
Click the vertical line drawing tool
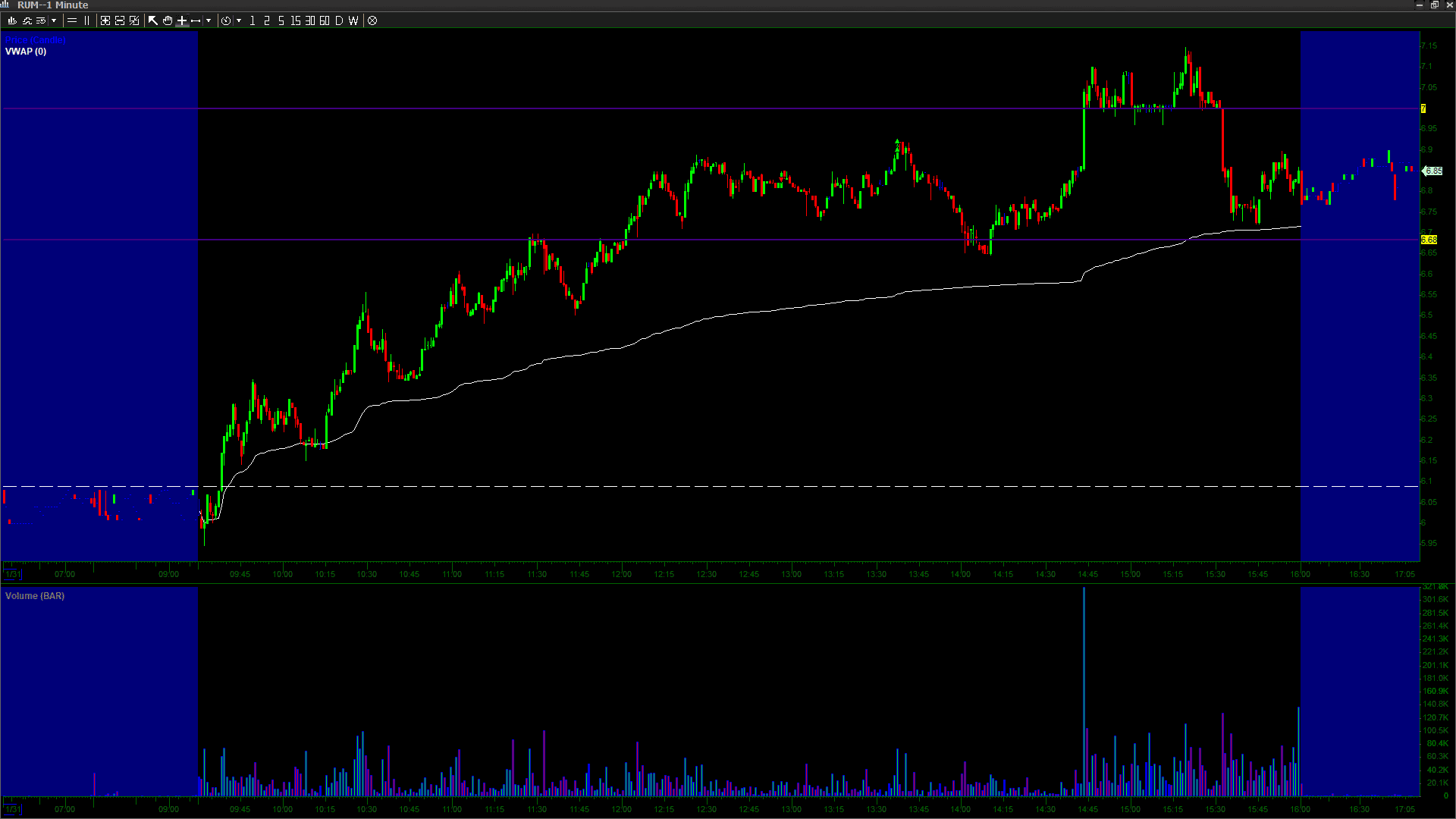tap(86, 20)
